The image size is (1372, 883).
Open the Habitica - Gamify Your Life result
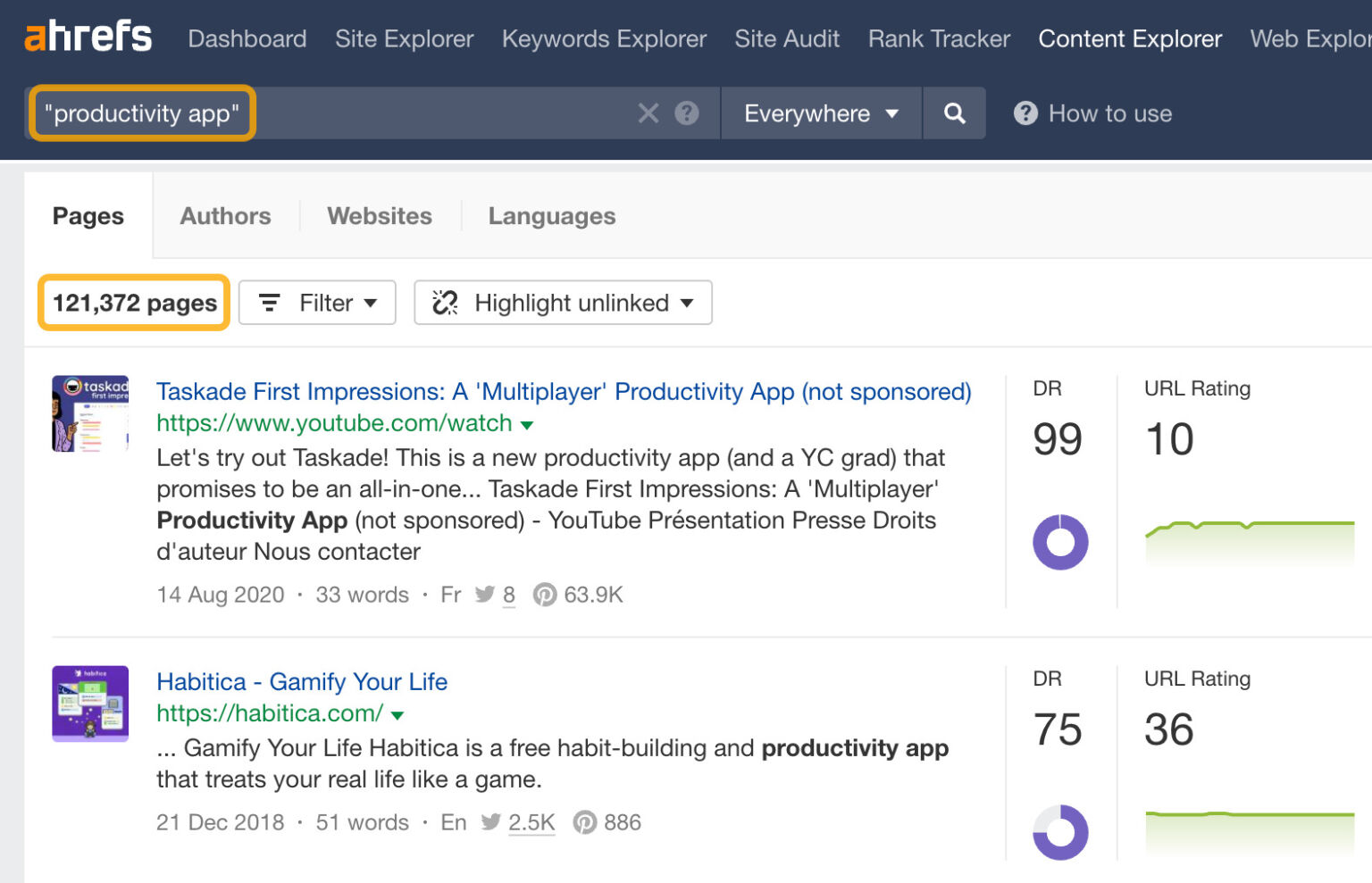[x=302, y=681]
